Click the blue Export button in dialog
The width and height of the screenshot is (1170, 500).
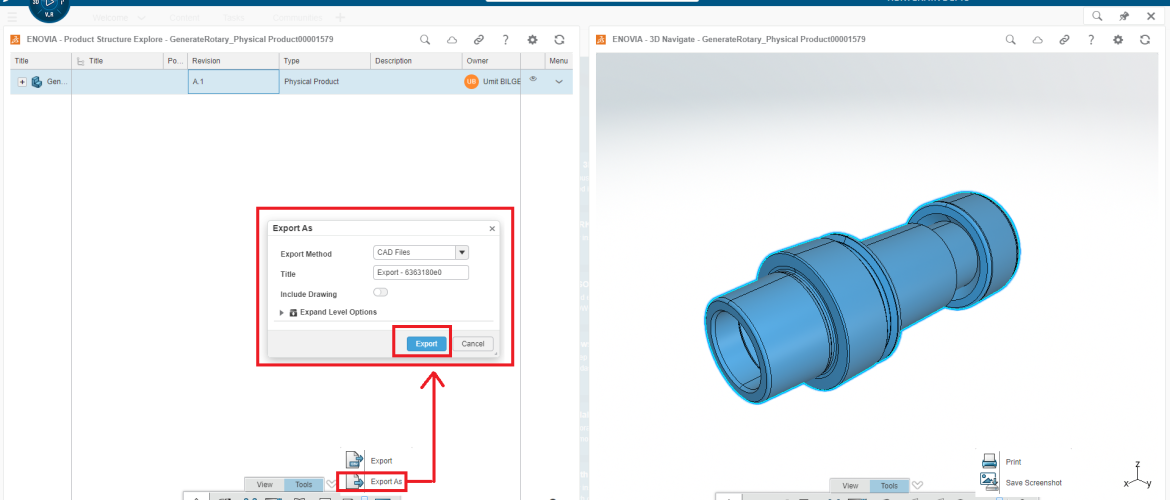click(426, 343)
